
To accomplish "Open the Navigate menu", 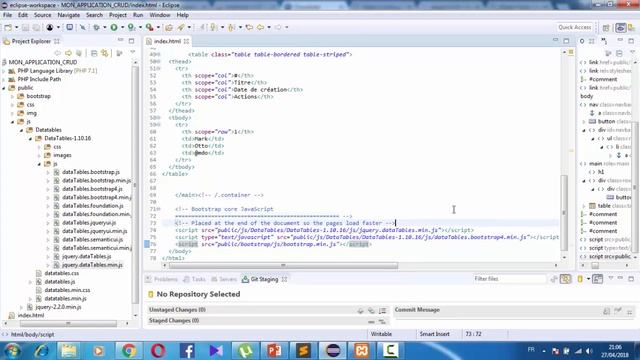I will pyautogui.click(x=69, y=15).
